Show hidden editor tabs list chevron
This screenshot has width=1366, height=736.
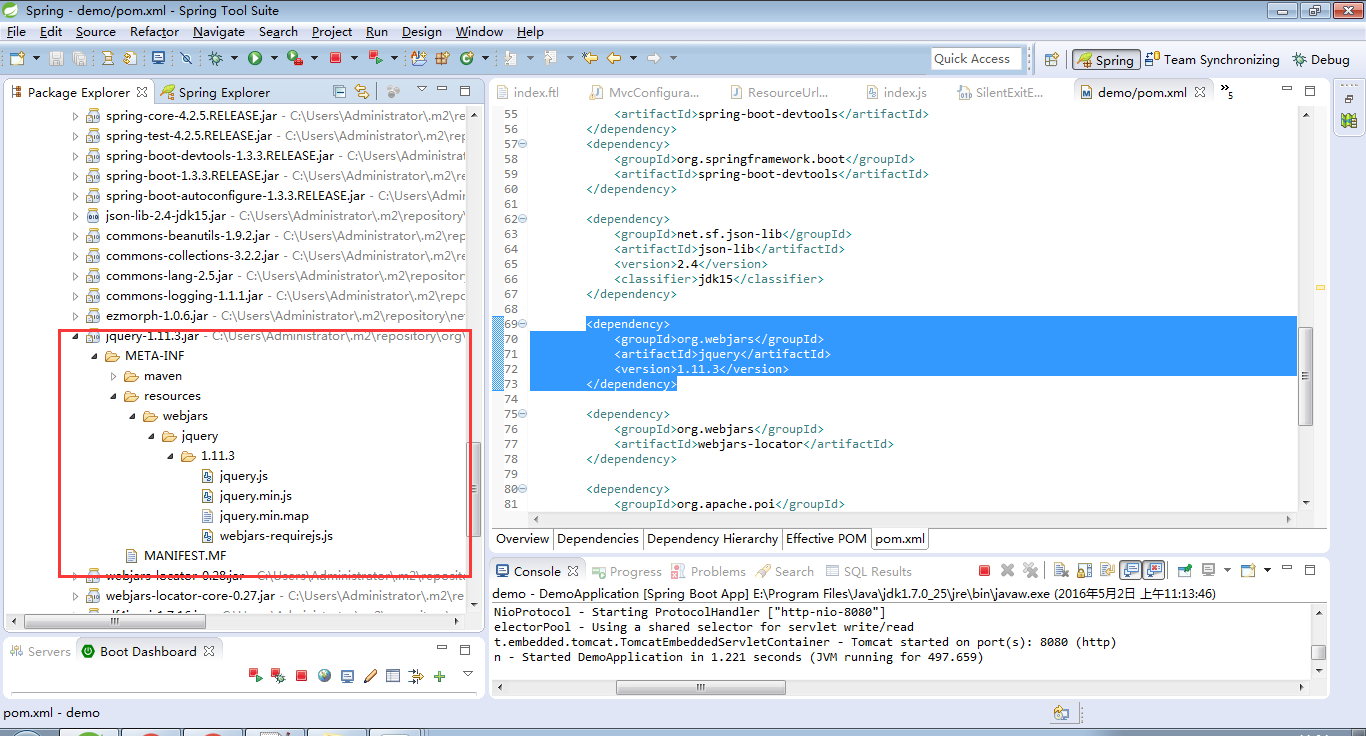pyautogui.click(x=1227, y=92)
